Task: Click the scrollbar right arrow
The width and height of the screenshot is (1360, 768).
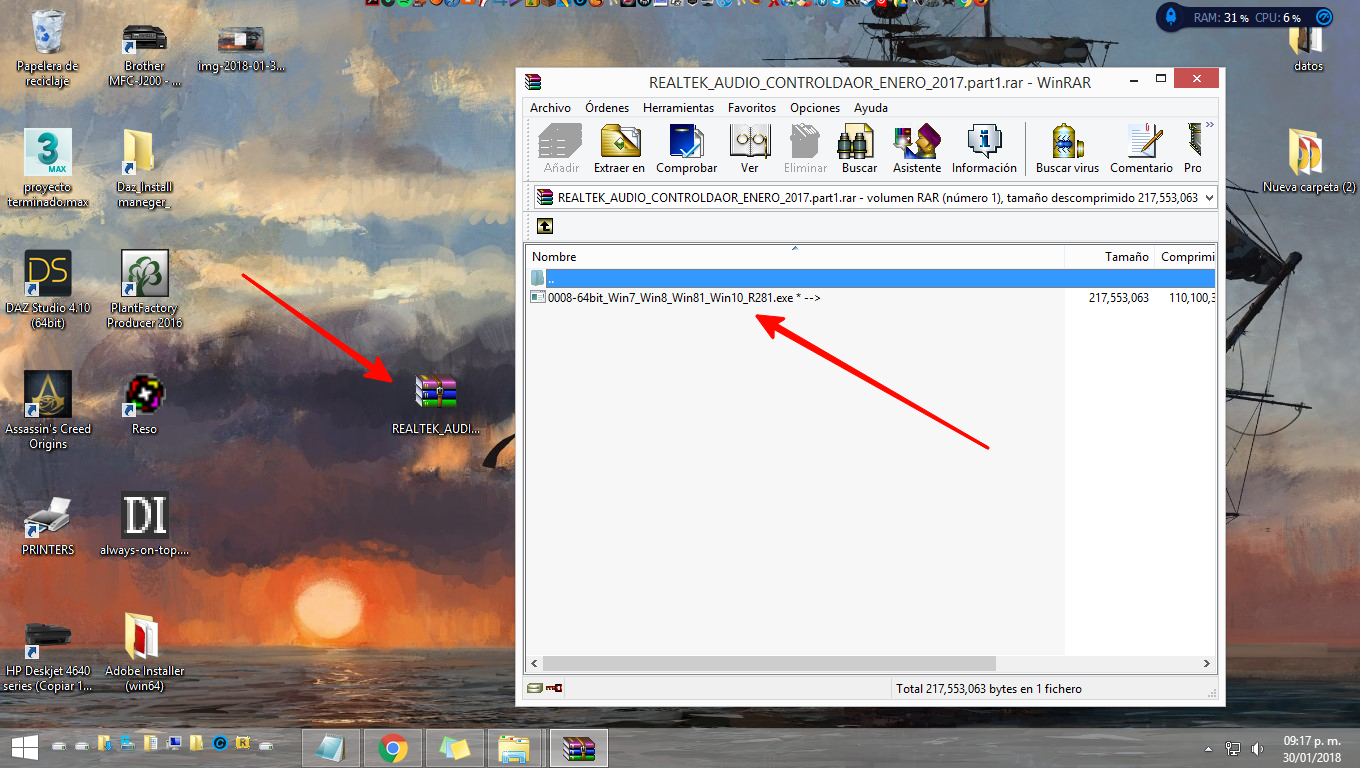Action: 1208,663
